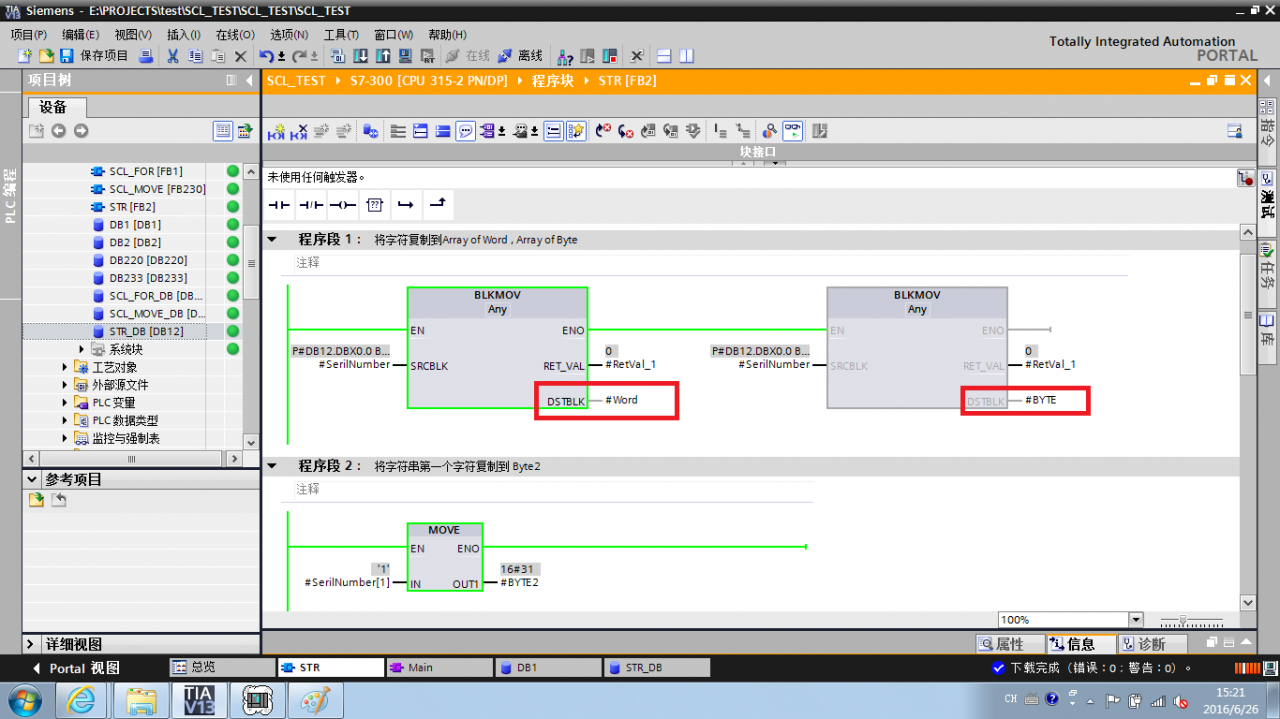The height and width of the screenshot is (719, 1280).
Task: Insert output coil from favorites
Action: click(343, 204)
